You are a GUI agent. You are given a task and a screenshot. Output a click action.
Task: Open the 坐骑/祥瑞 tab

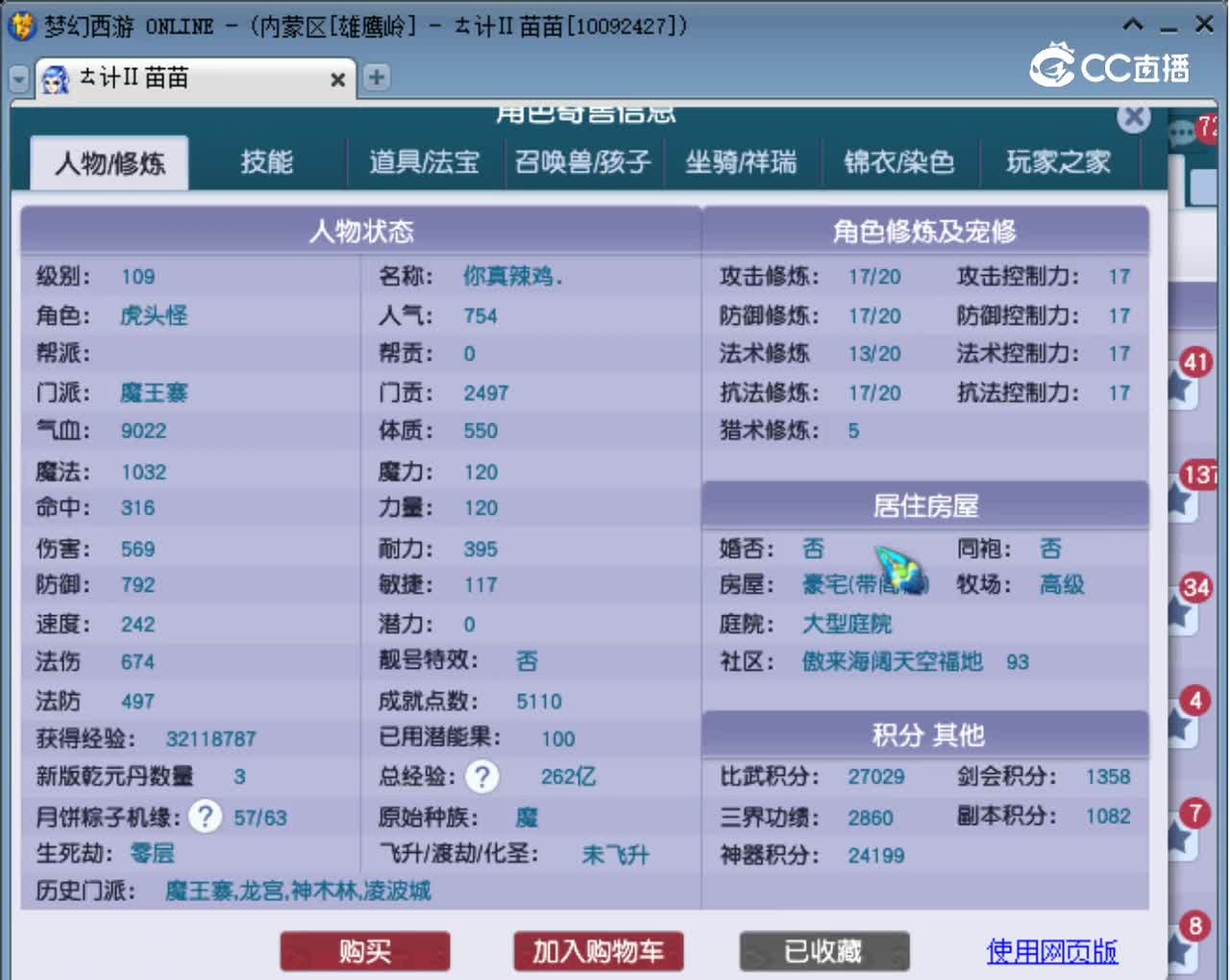coord(741,161)
